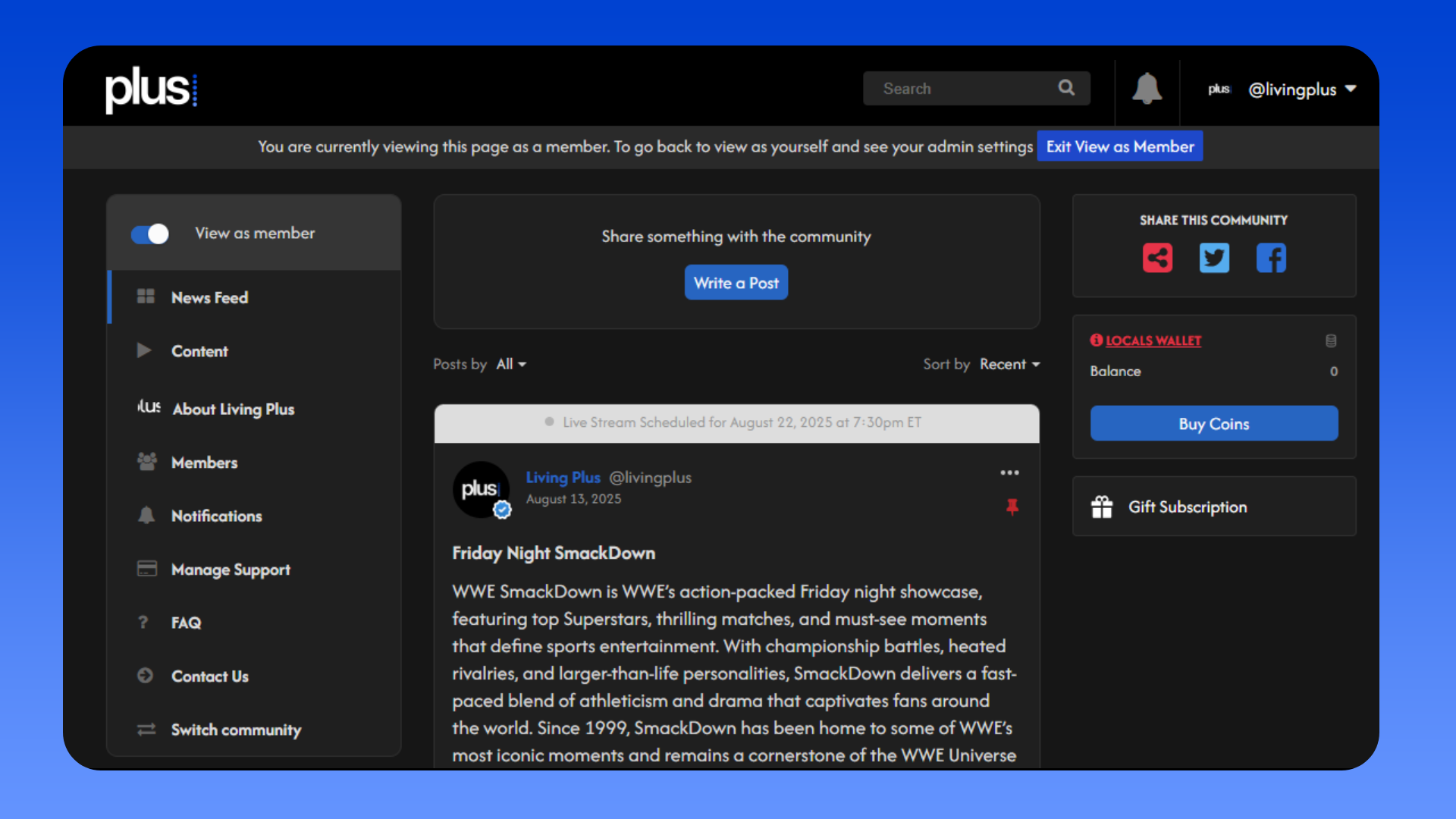This screenshot has width=1456, height=819.
Task: Select Contact Us in sidebar
Action: click(x=254, y=676)
